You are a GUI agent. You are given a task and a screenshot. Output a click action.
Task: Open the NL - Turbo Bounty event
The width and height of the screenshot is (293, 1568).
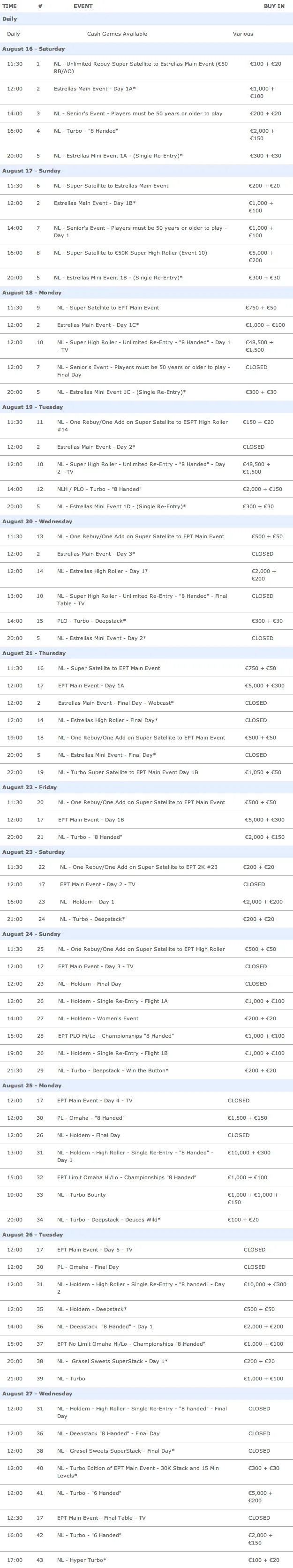click(x=81, y=1195)
